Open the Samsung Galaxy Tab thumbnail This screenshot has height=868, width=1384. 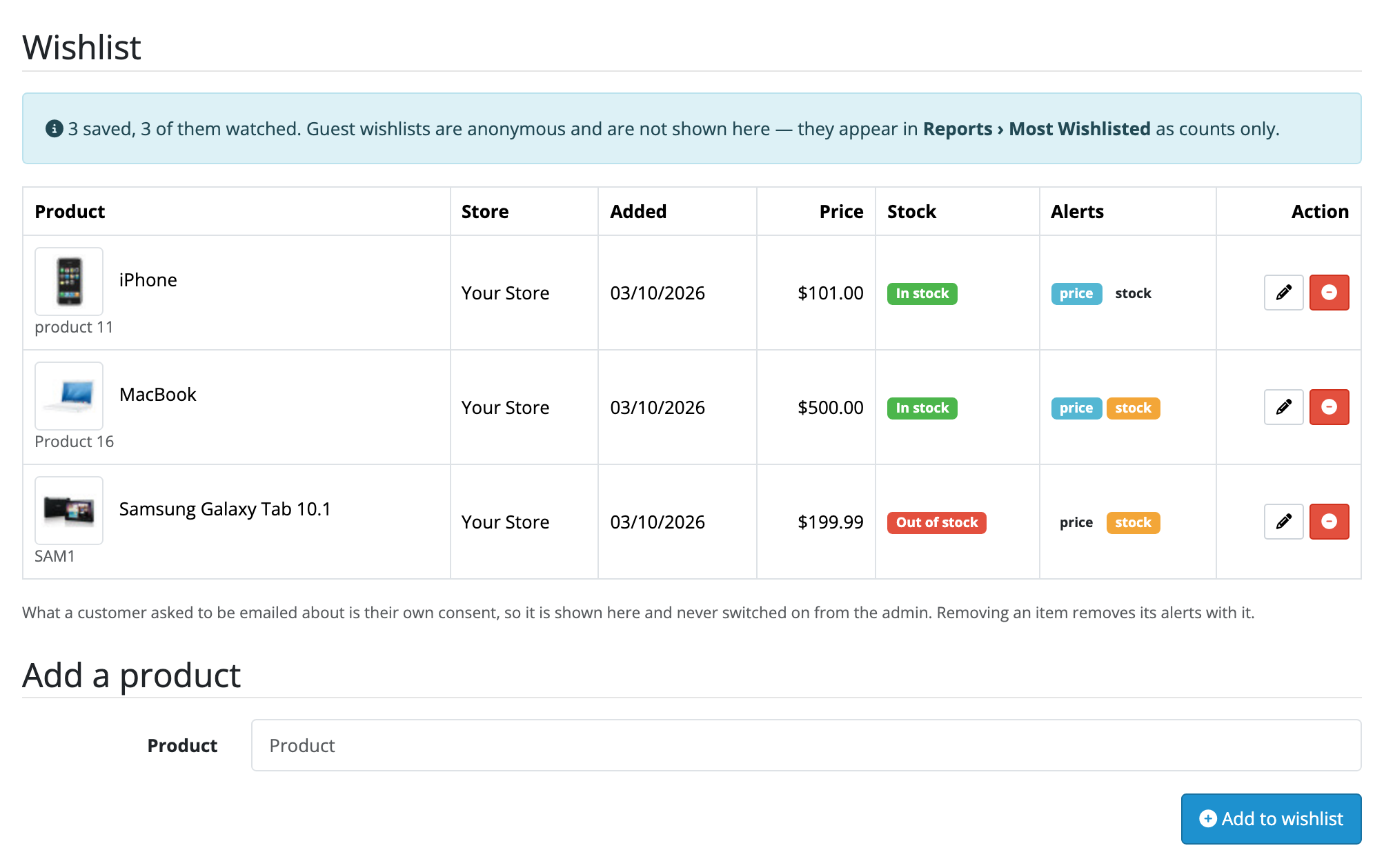[69, 511]
